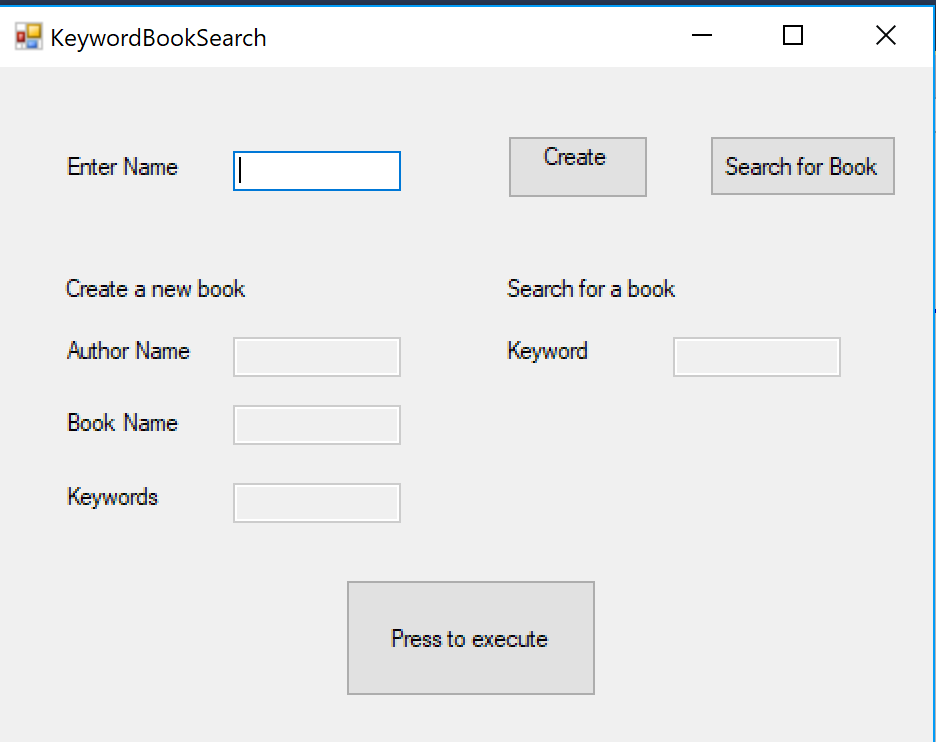936x742 pixels.
Task: Minimize the KeywordBookSearch window
Action: (x=701, y=35)
